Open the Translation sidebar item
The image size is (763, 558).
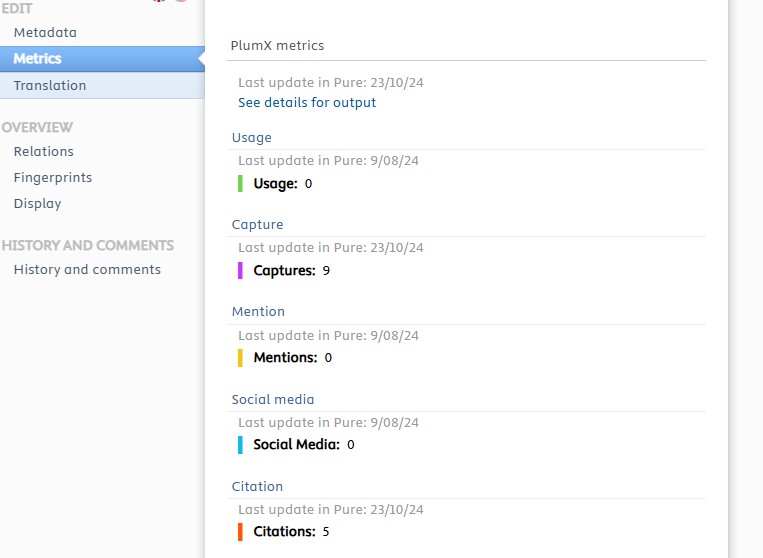coord(102,86)
